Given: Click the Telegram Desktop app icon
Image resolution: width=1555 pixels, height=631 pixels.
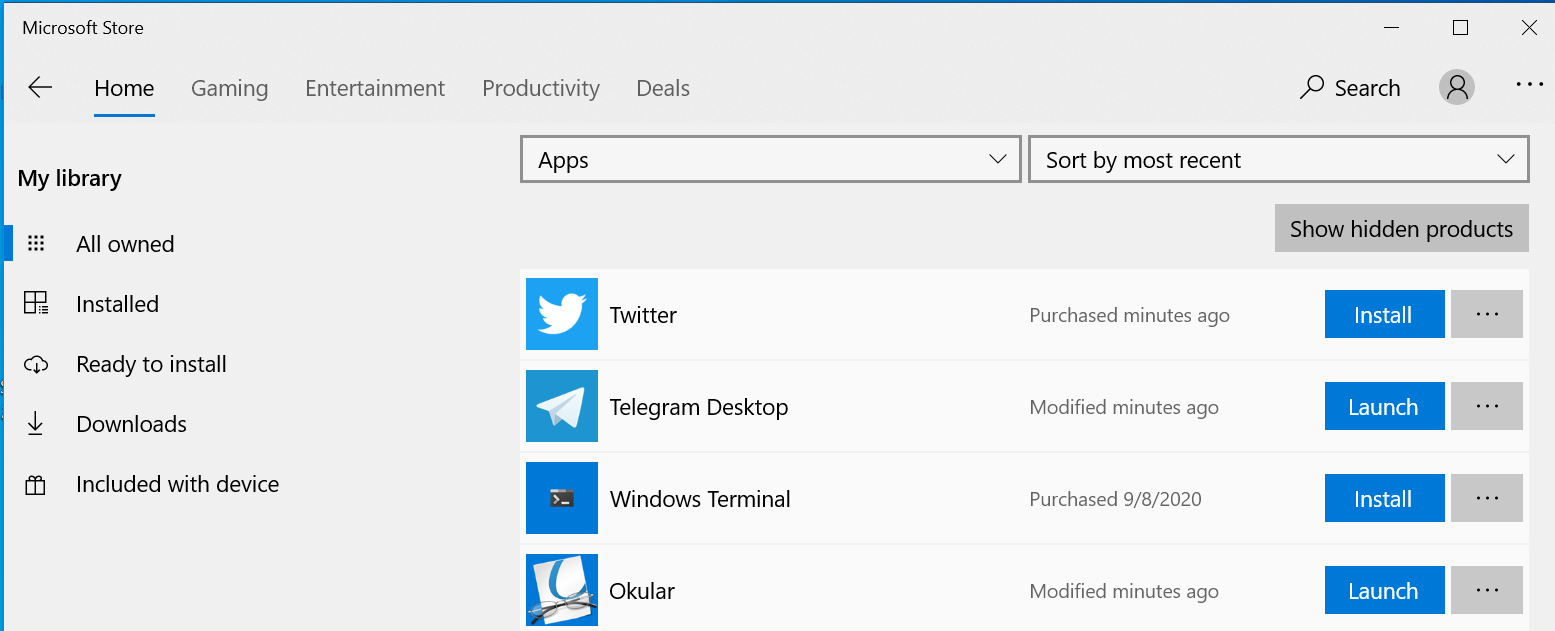Looking at the screenshot, I should coord(562,406).
